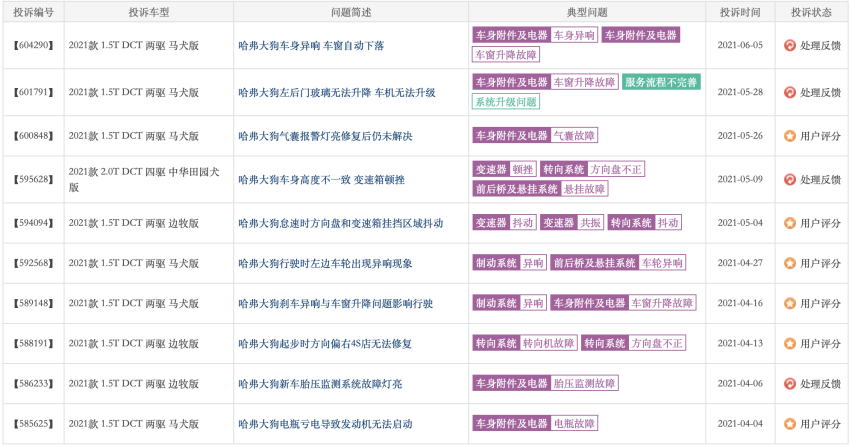
Task: Open complaint 哈弗大狗怠速时方向盘和变速箱挂挡区域抖动
Action: pos(341,223)
